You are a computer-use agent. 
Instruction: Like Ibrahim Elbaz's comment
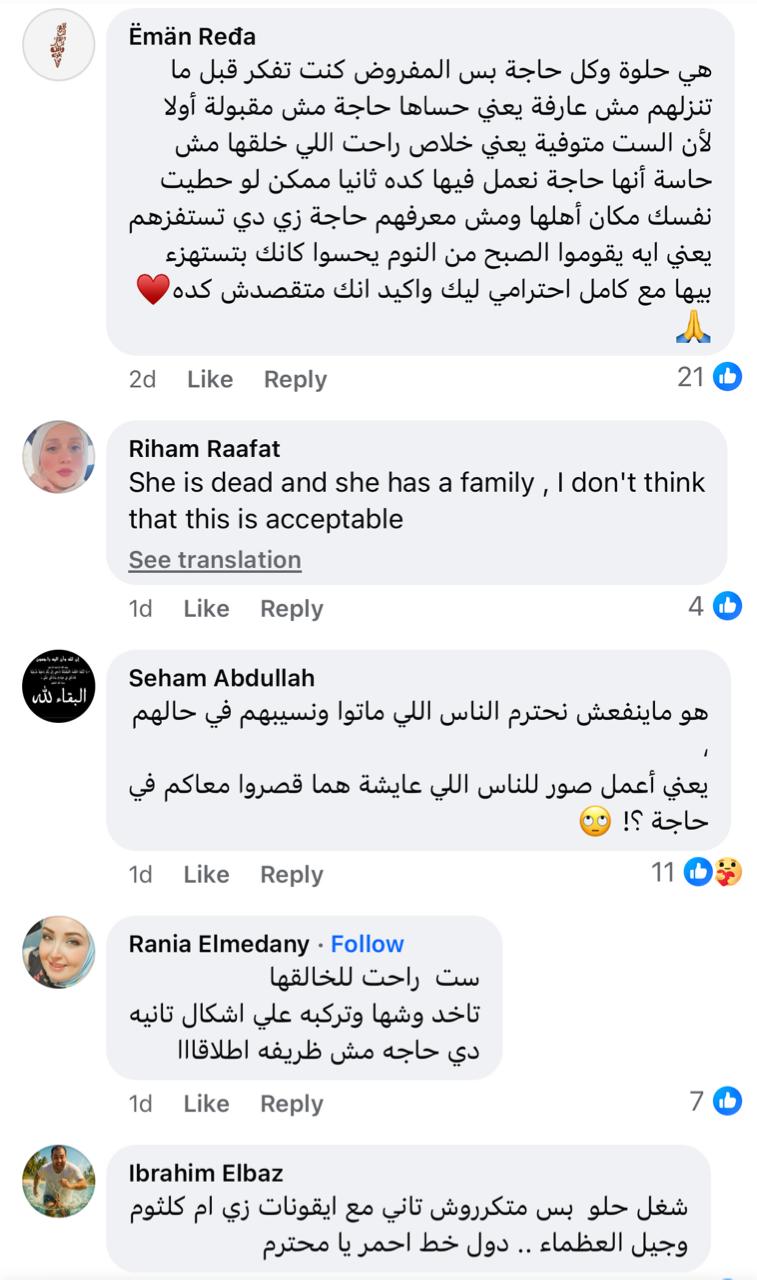(205, 1271)
